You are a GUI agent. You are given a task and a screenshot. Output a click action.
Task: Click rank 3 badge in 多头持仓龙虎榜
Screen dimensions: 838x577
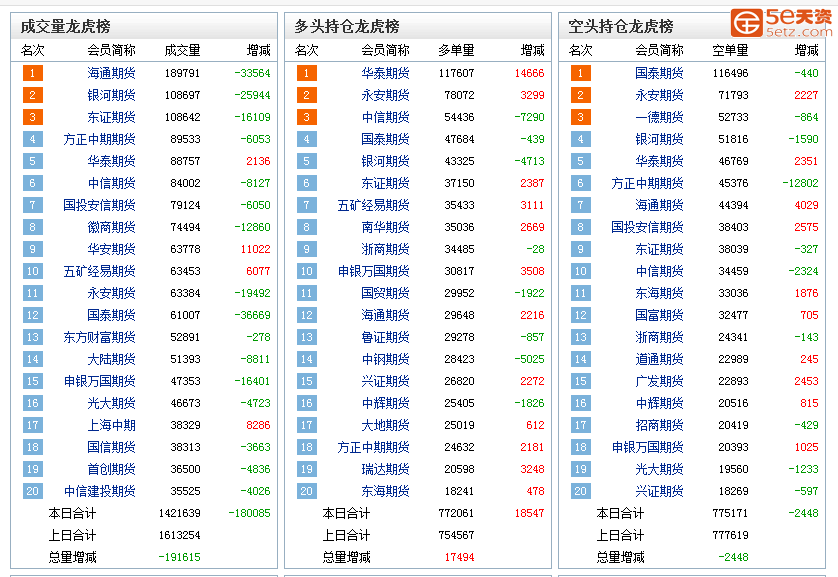pos(307,117)
